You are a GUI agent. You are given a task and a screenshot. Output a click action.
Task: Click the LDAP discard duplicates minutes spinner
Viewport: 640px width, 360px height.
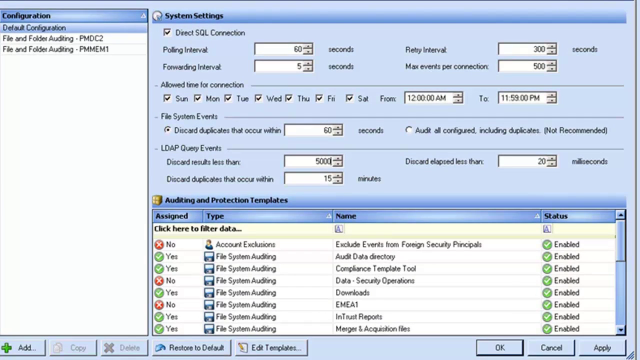[337, 179]
